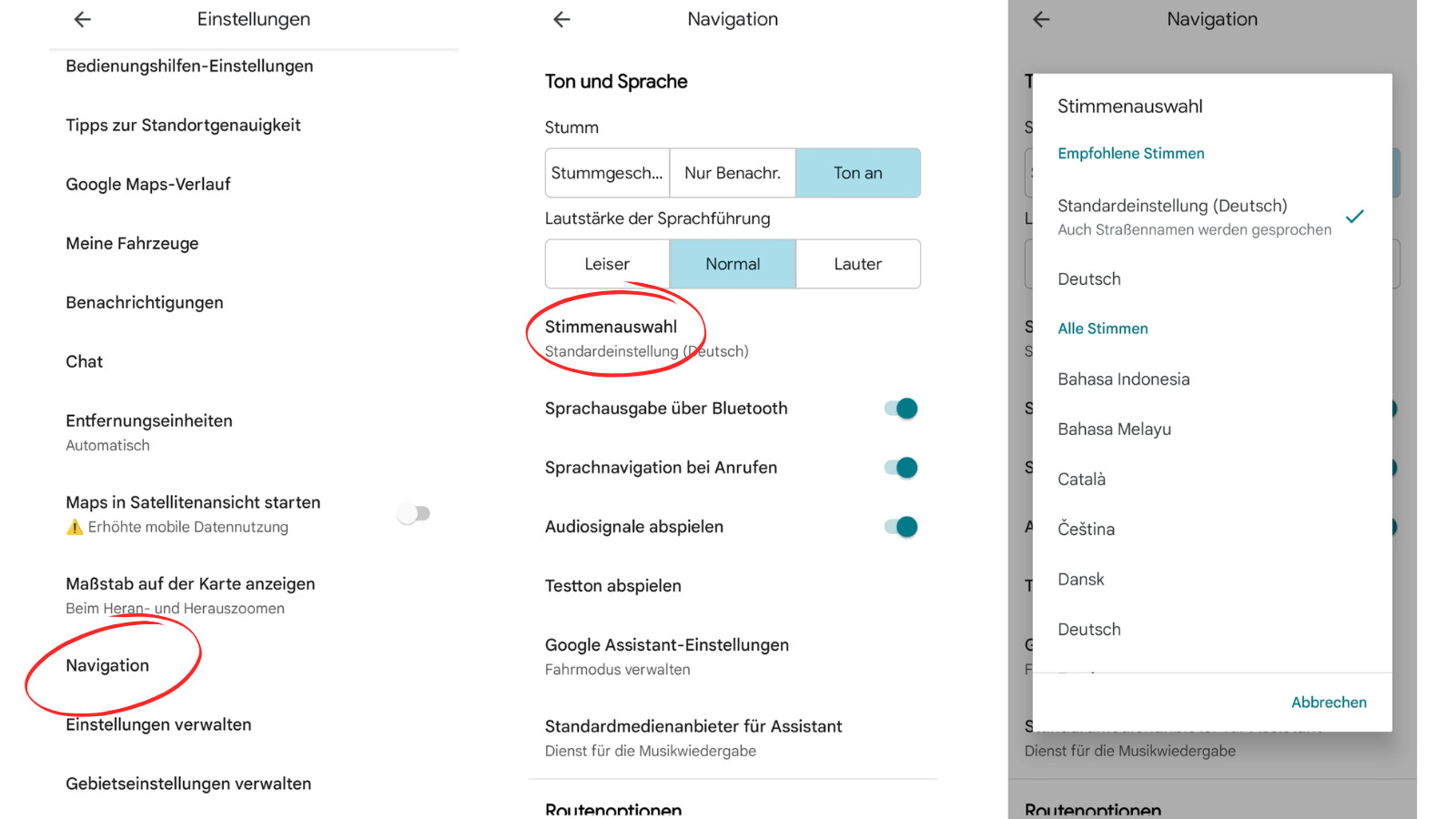1456x819 pixels.
Task: Set voice volume to Leiser
Action: (607, 264)
